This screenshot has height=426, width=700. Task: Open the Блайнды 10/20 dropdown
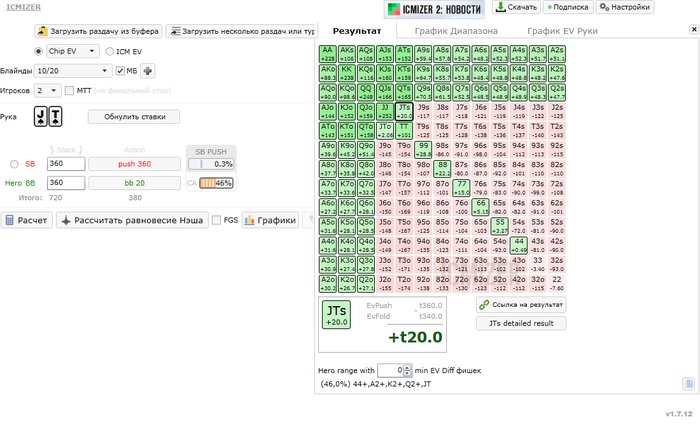point(73,71)
